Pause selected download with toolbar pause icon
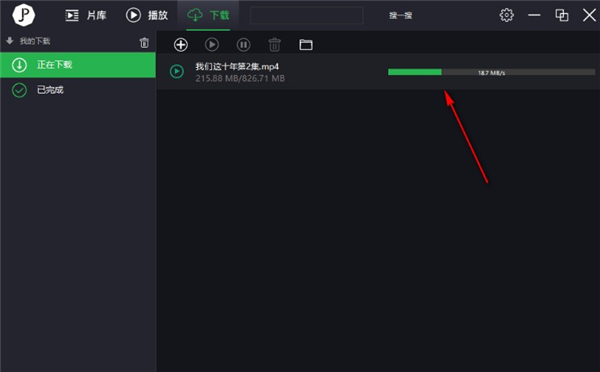 pos(243,45)
